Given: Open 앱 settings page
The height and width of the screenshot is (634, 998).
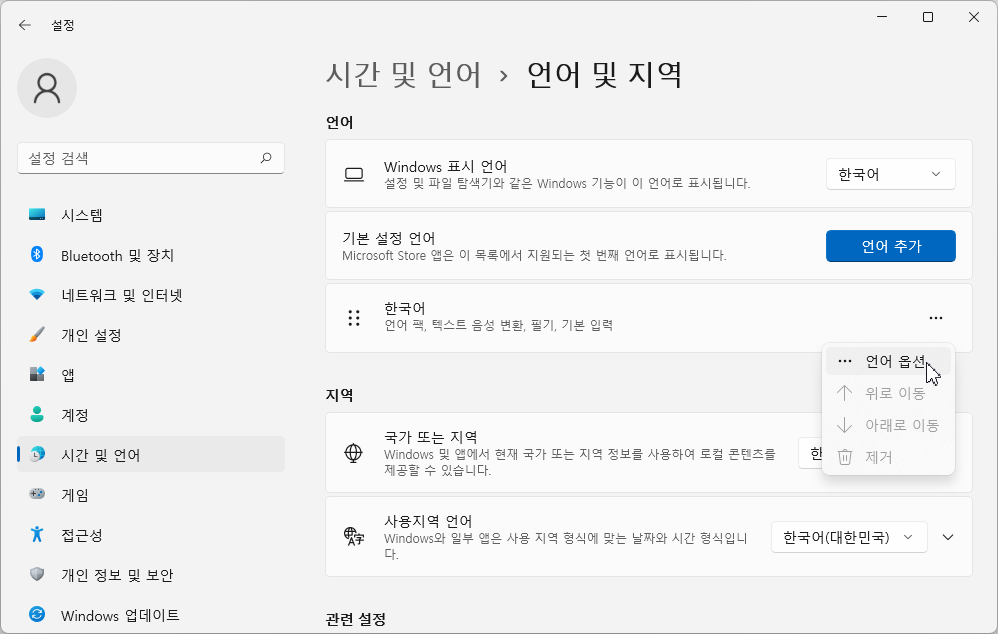Looking at the screenshot, I should [151, 376].
